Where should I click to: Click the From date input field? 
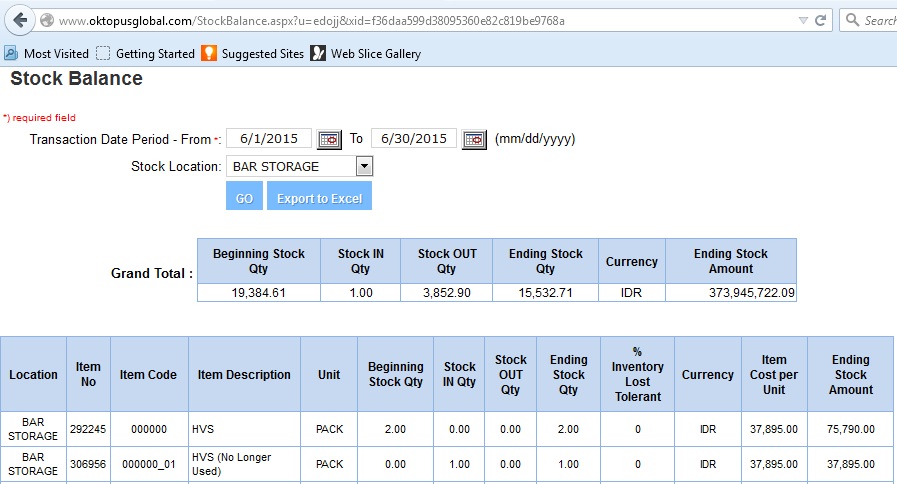(269, 138)
